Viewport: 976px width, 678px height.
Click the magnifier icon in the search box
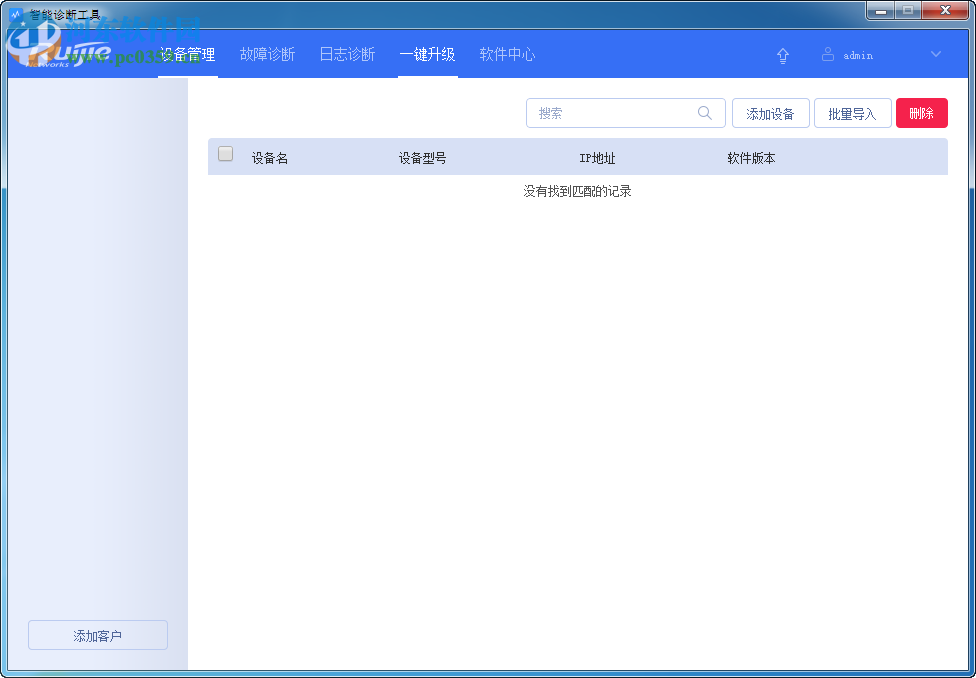705,113
